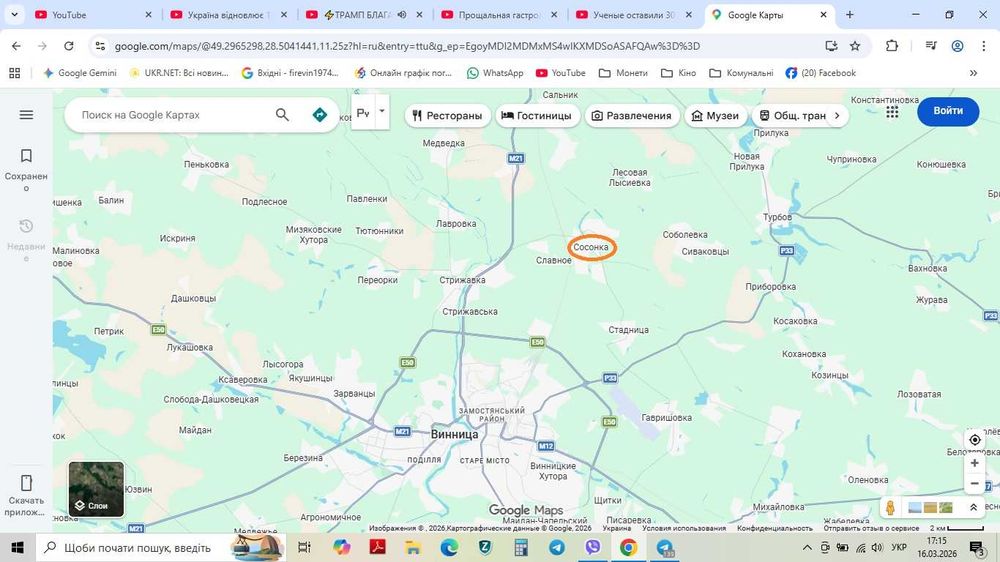The height and width of the screenshot is (562, 1000).
Task: Open the Facebook bookmark
Action: pos(820,73)
